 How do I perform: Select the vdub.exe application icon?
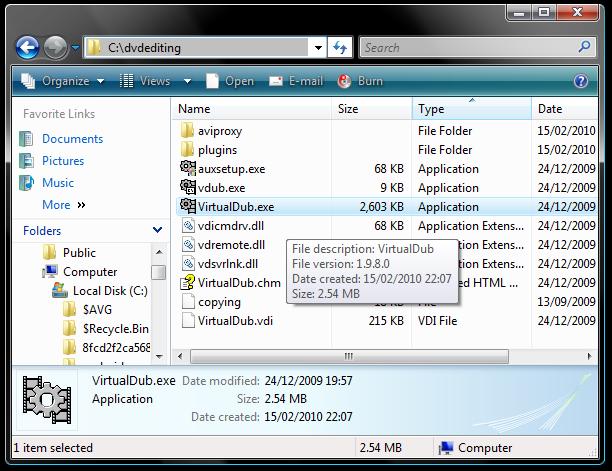click(x=188, y=187)
